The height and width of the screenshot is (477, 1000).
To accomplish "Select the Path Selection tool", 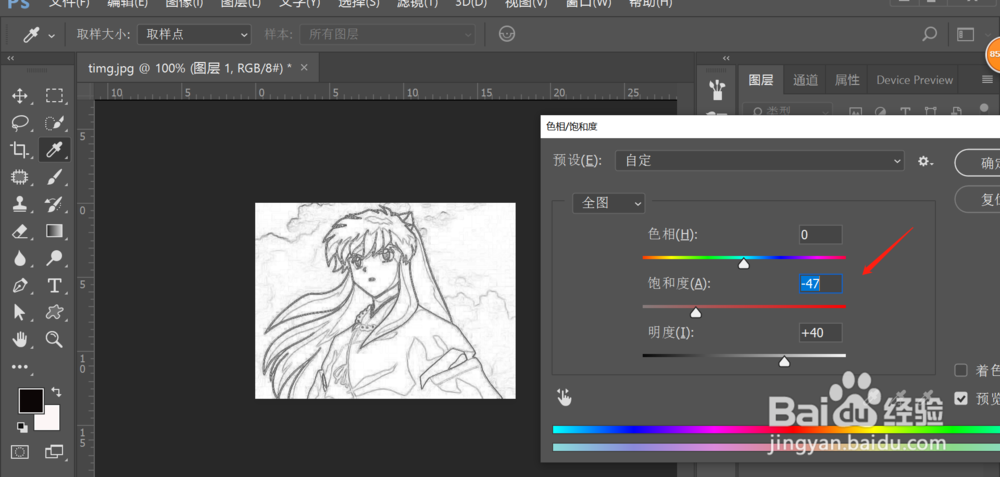I will (20, 312).
